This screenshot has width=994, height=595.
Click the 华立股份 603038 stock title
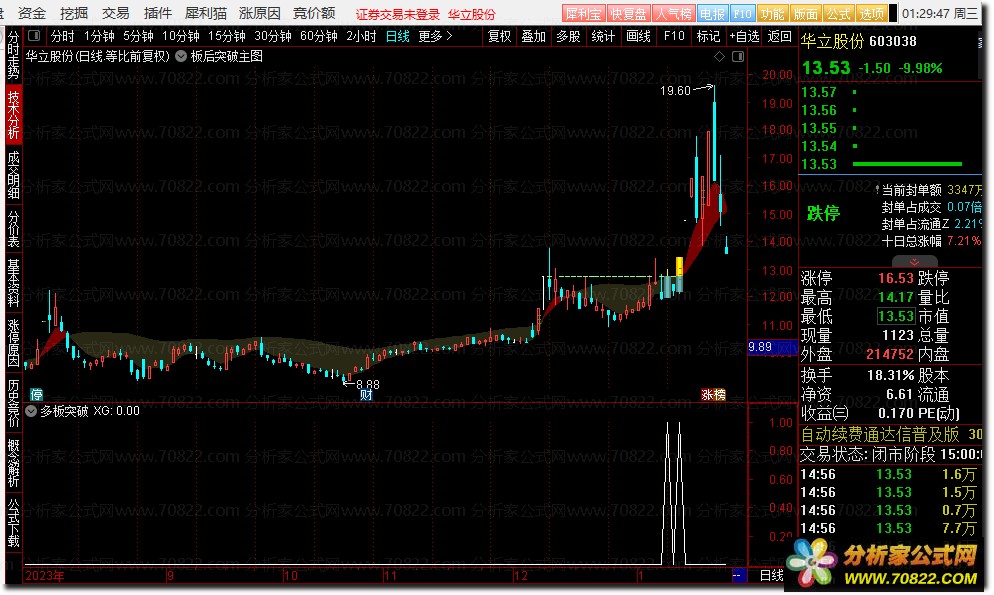click(858, 41)
